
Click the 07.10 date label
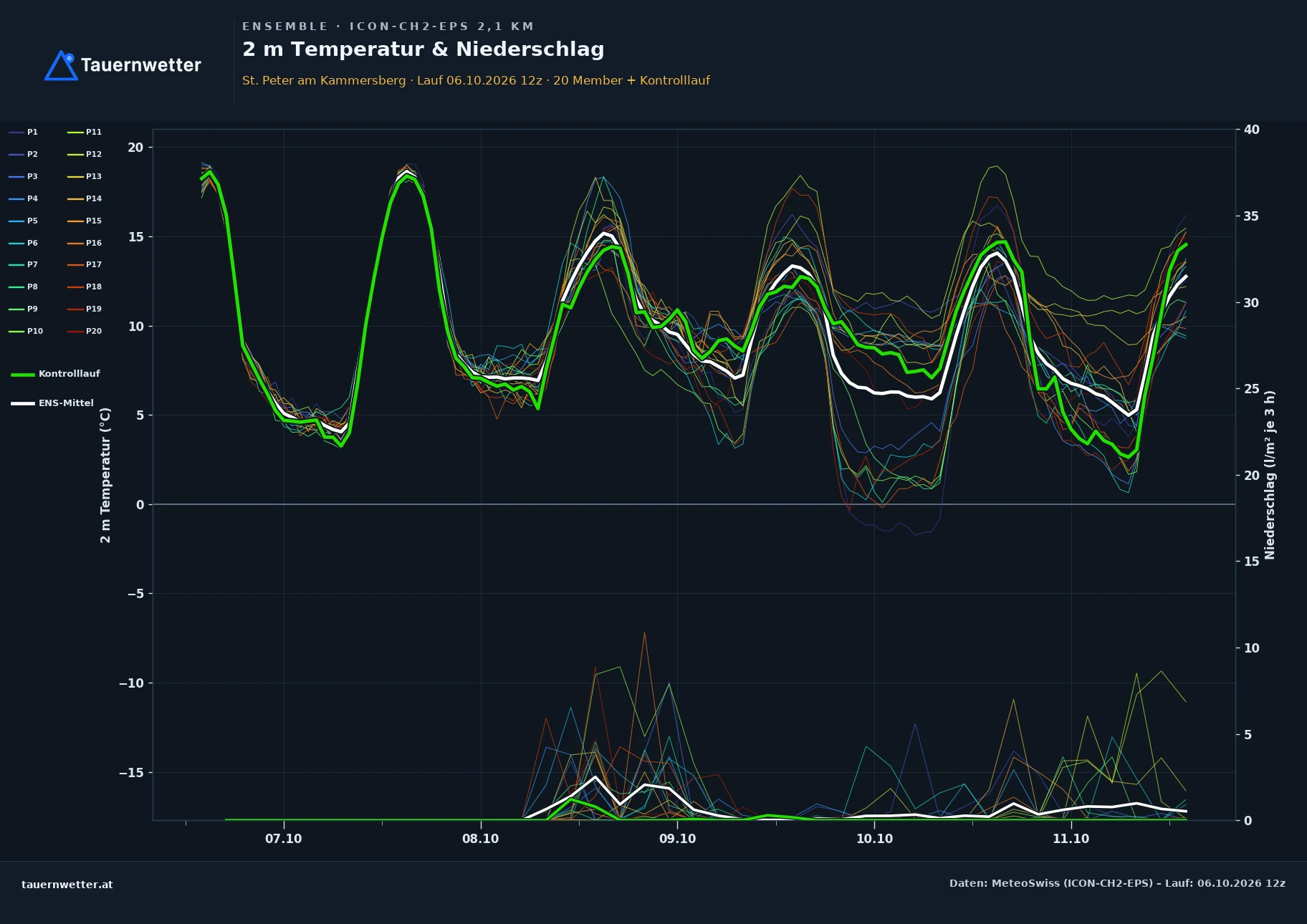click(284, 839)
